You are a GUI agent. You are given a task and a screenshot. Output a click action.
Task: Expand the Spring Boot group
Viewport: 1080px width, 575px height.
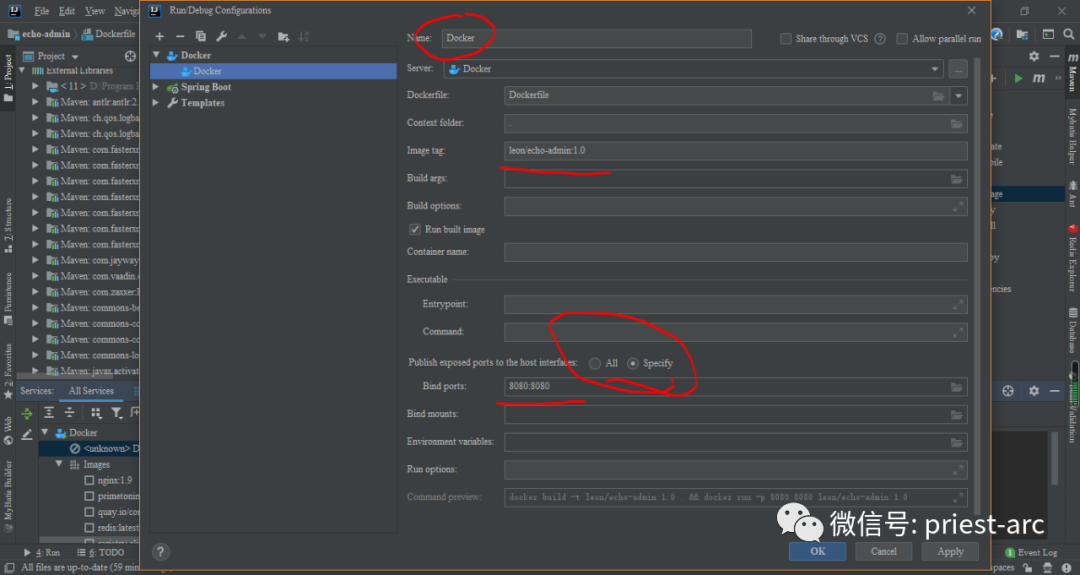(156, 87)
